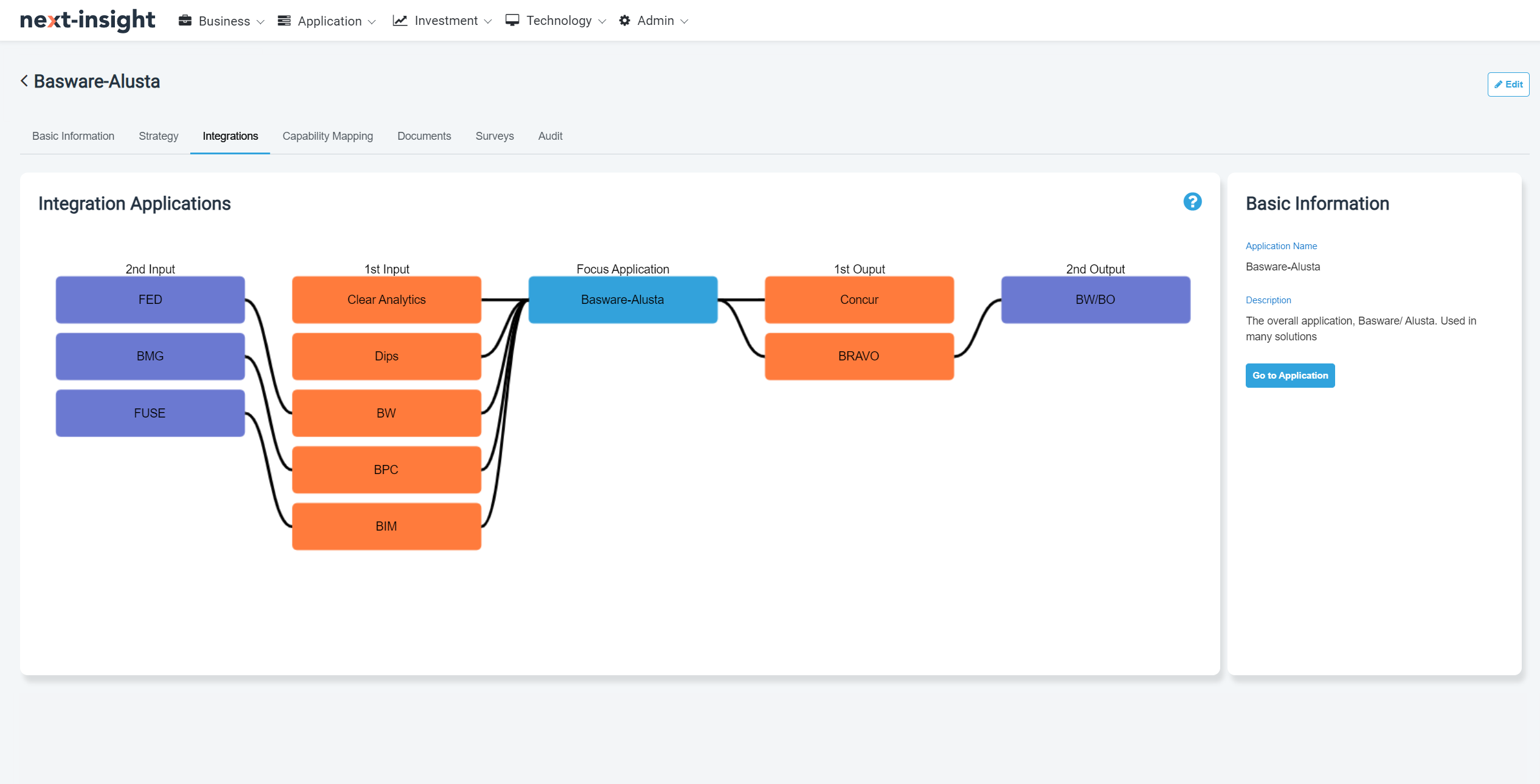Click the 2nd Input column label
This screenshot has width=1540, height=784.
point(150,269)
